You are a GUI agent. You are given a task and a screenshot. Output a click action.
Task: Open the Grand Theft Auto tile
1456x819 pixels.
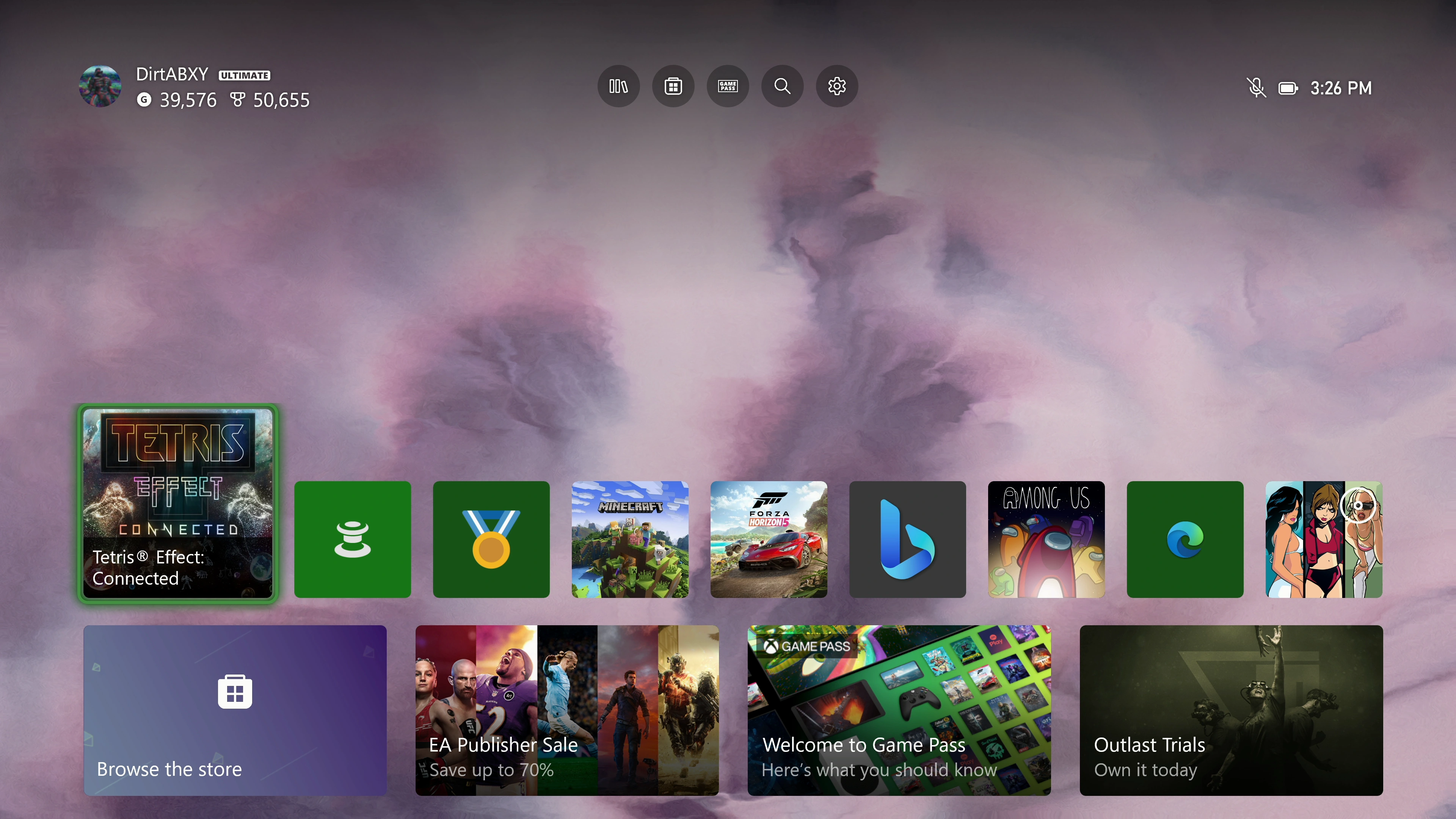(1323, 539)
